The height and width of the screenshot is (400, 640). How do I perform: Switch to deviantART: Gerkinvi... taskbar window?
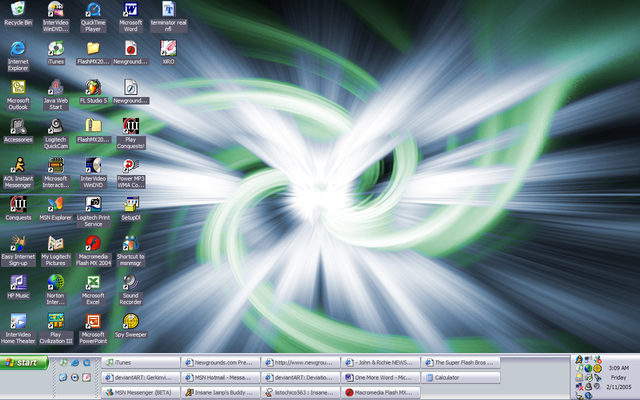pyautogui.click(x=140, y=378)
